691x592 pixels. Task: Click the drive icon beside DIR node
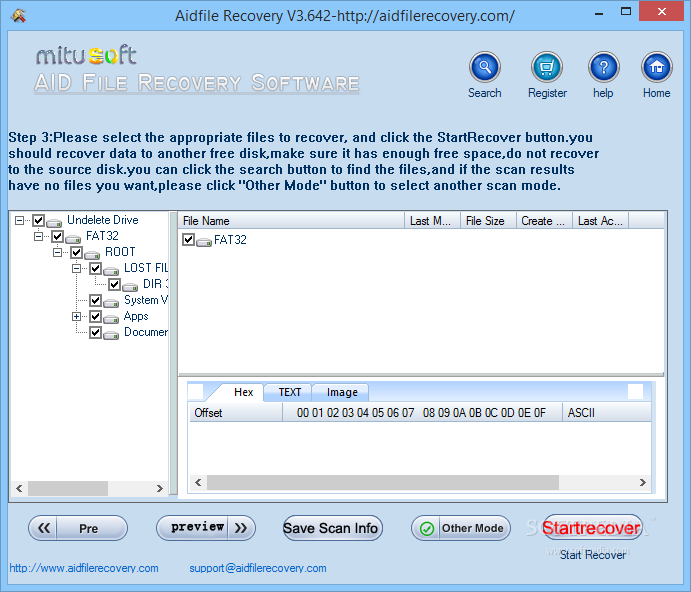pos(130,287)
